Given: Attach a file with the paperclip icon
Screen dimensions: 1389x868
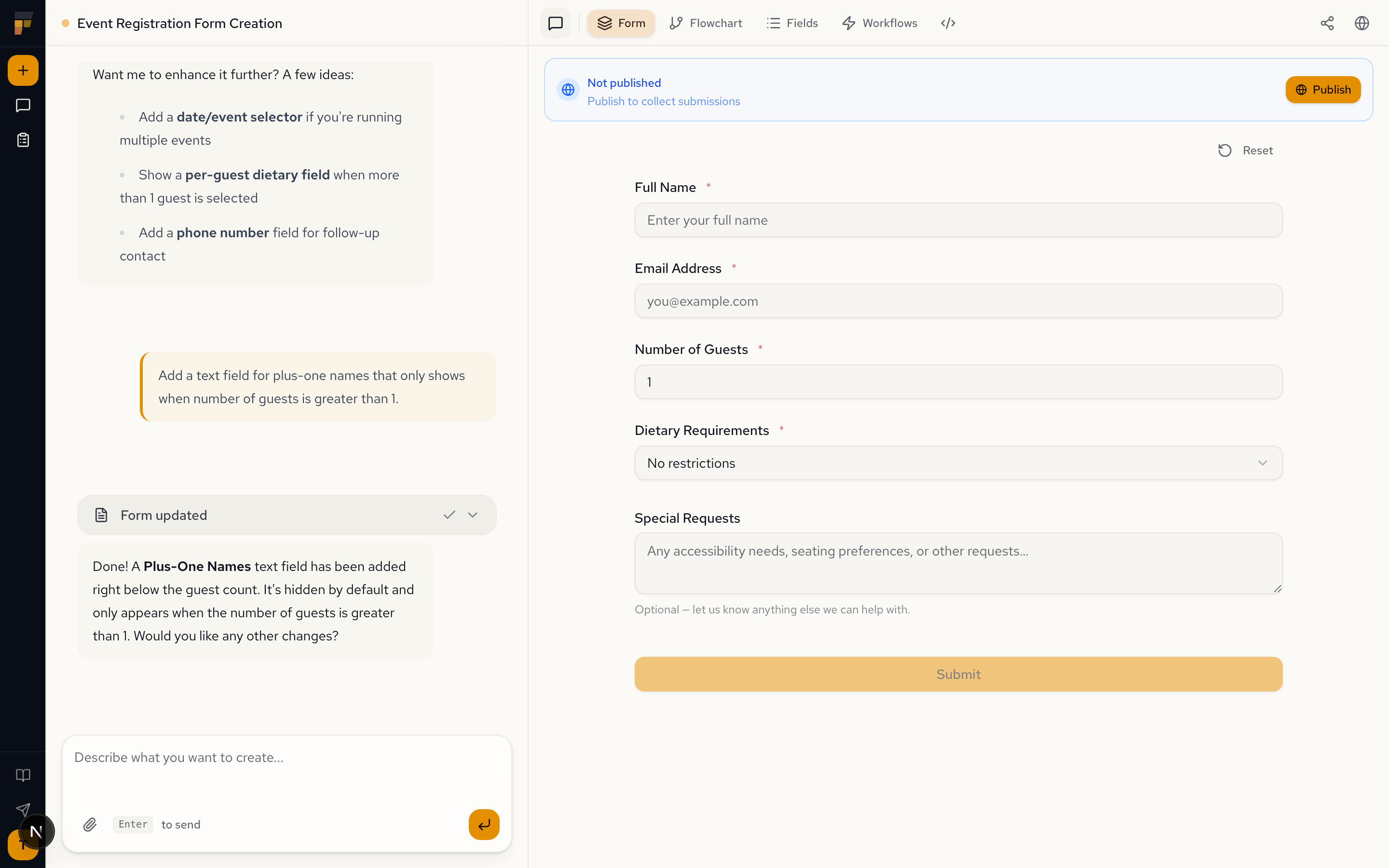Looking at the screenshot, I should (90, 825).
